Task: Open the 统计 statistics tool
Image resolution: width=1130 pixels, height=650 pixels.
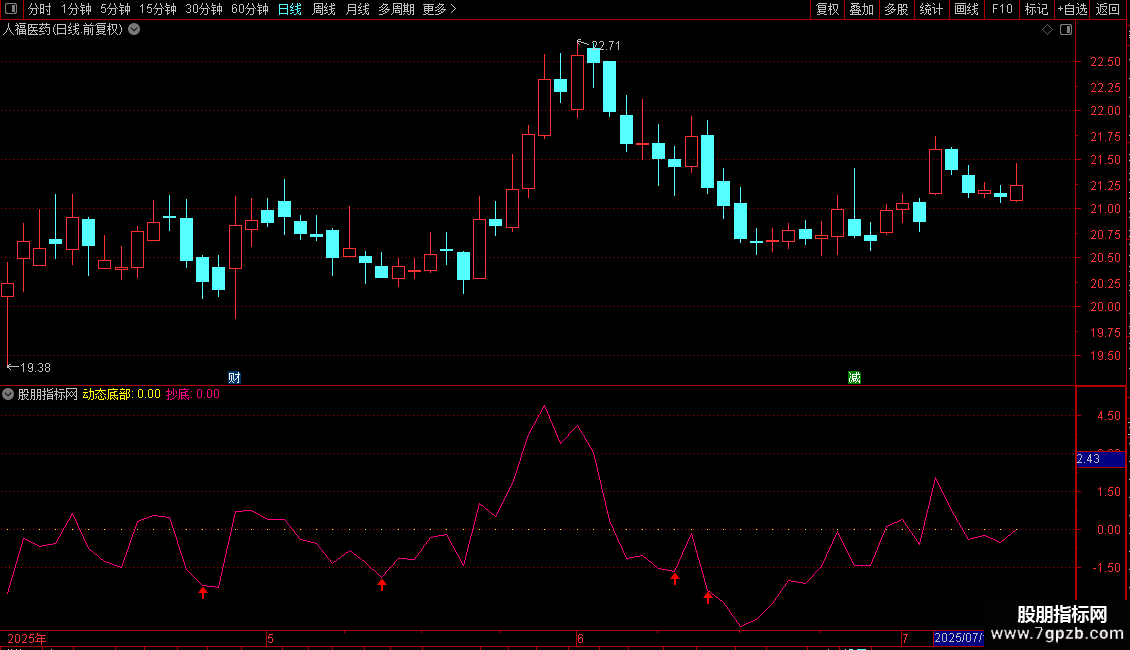Action: click(x=931, y=9)
